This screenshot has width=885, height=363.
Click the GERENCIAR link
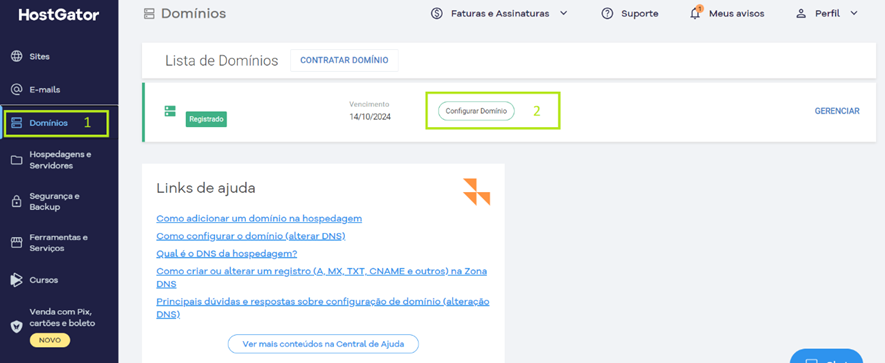point(837,111)
